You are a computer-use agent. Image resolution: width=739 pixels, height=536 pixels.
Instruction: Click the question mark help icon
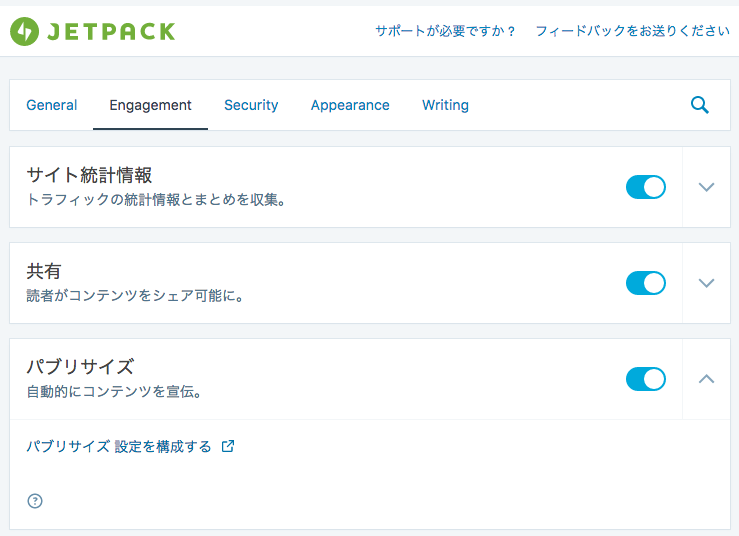pyautogui.click(x=35, y=501)
